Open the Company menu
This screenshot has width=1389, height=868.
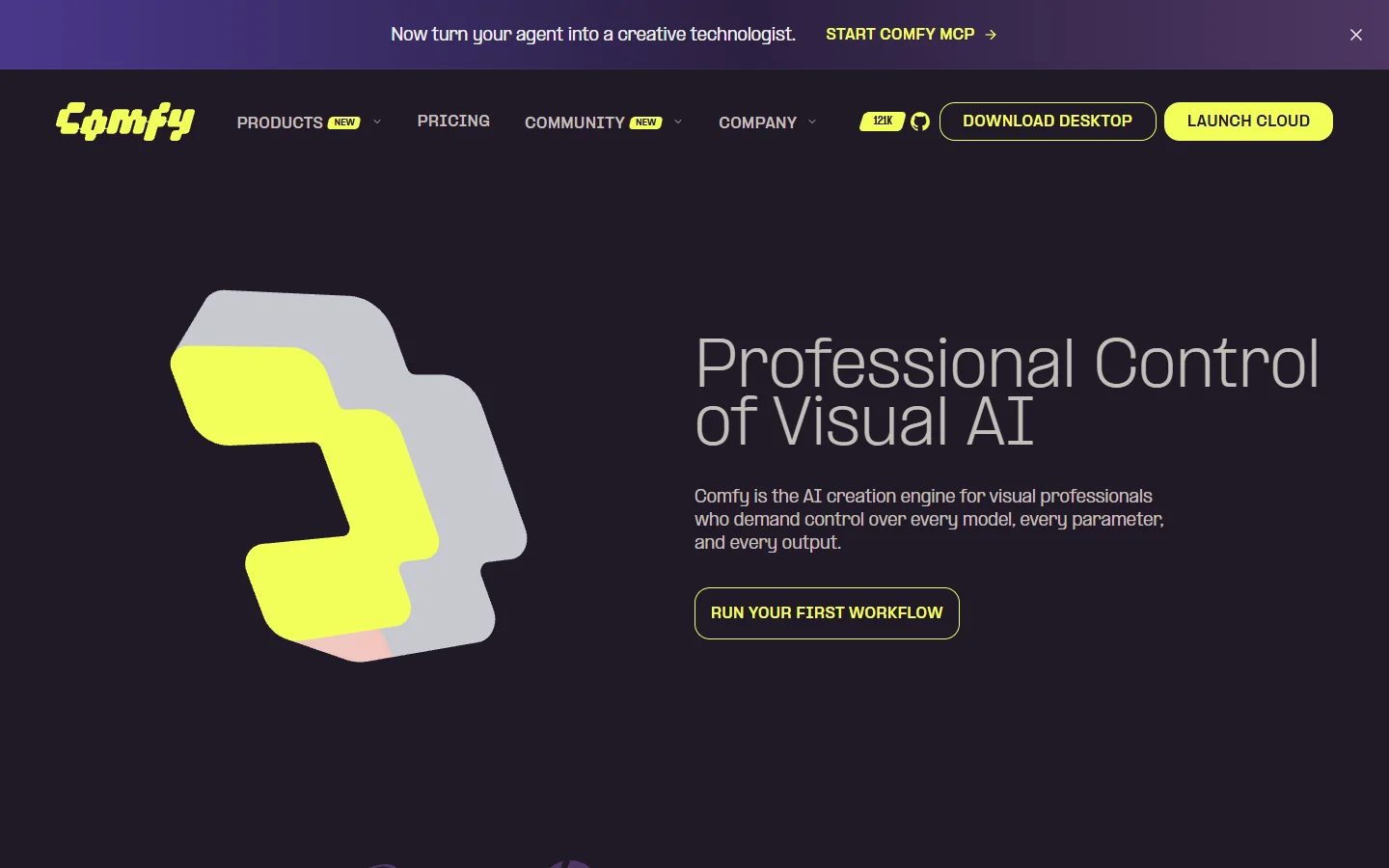[757, 122]
